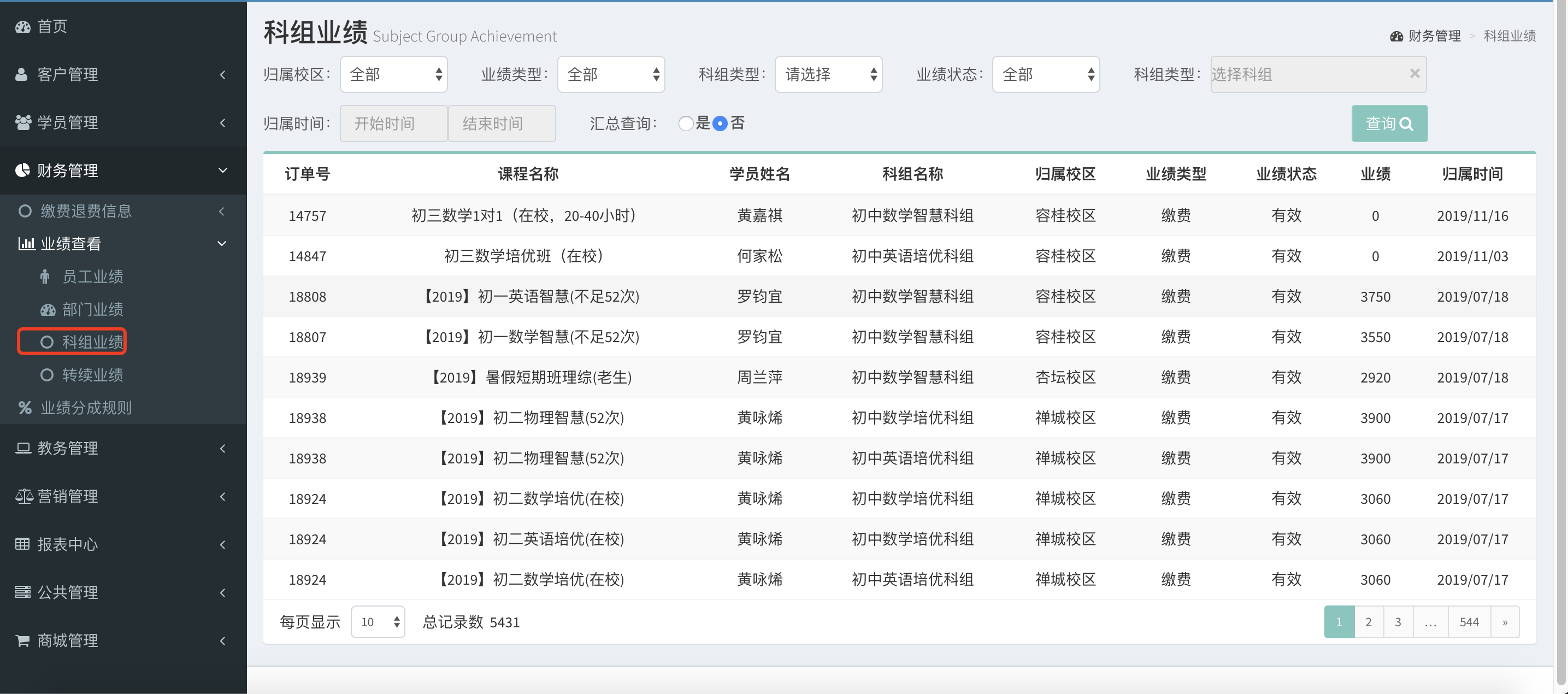Viewport: 1568px width, 694px height.
Task: Click the percent icon beside 业绩分成规则
Action: 25,408
